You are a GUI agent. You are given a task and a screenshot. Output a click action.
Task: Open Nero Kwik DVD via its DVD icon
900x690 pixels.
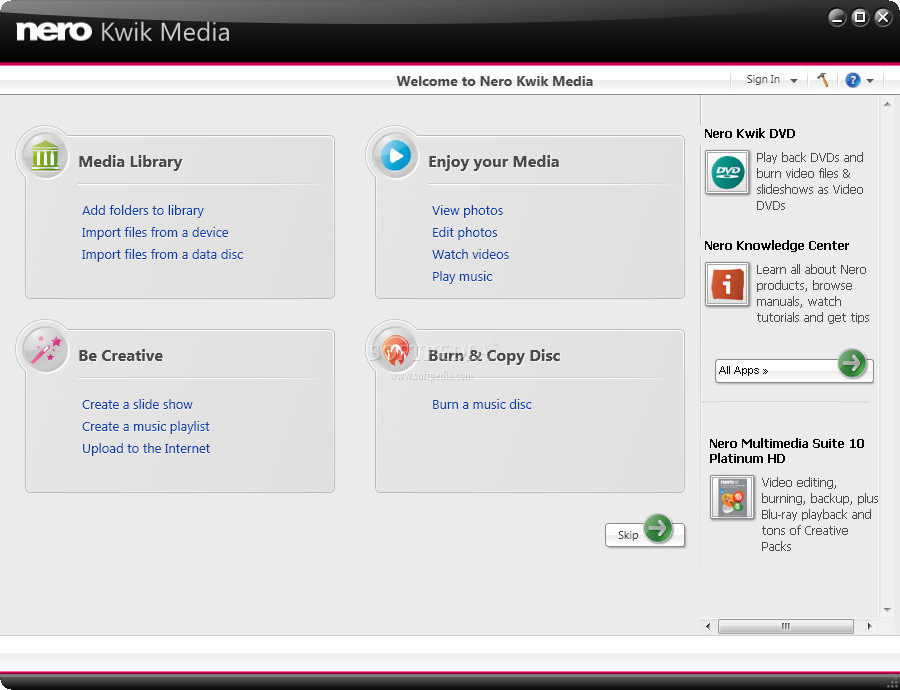(x=727, y=172)
